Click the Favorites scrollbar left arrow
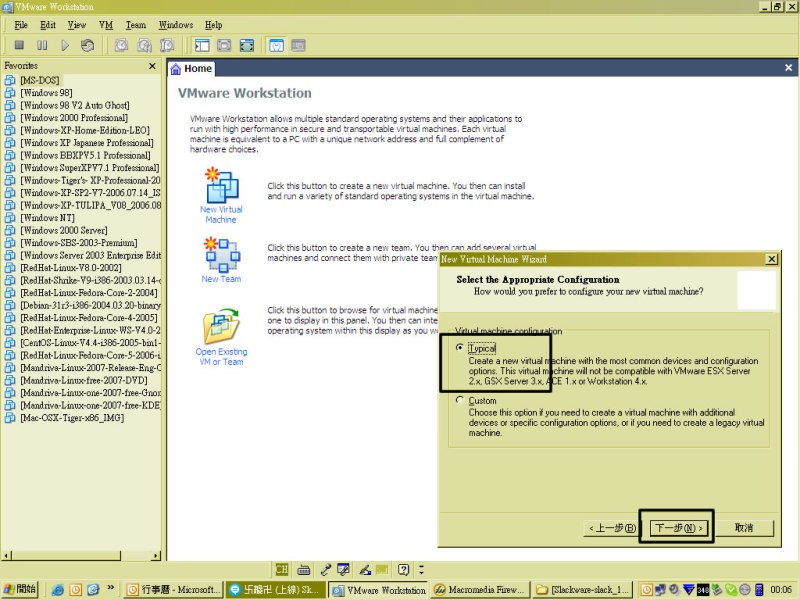Screen dimensions: 800x600 7,555
